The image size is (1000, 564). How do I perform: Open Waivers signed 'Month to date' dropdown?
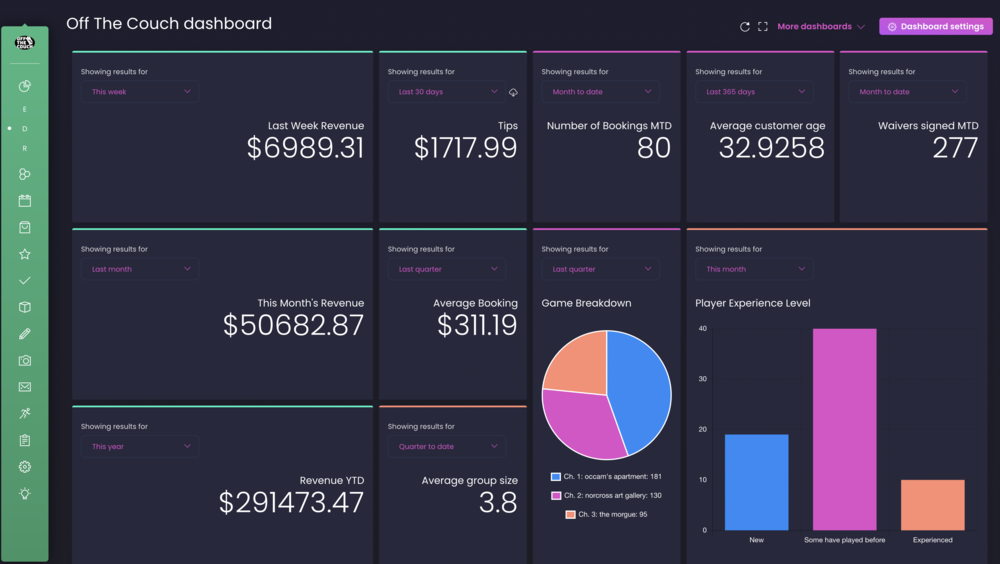coord(907,92)
